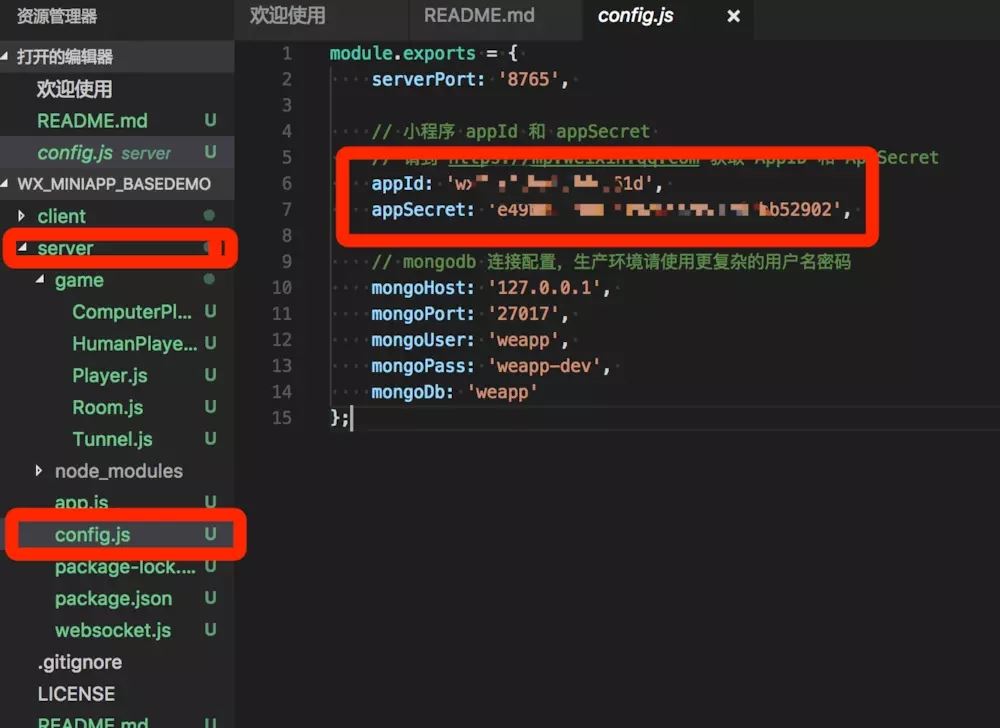Open Room.js in the file tree
The width and height of the screenshot is (1000, 728).
(107, 408)
